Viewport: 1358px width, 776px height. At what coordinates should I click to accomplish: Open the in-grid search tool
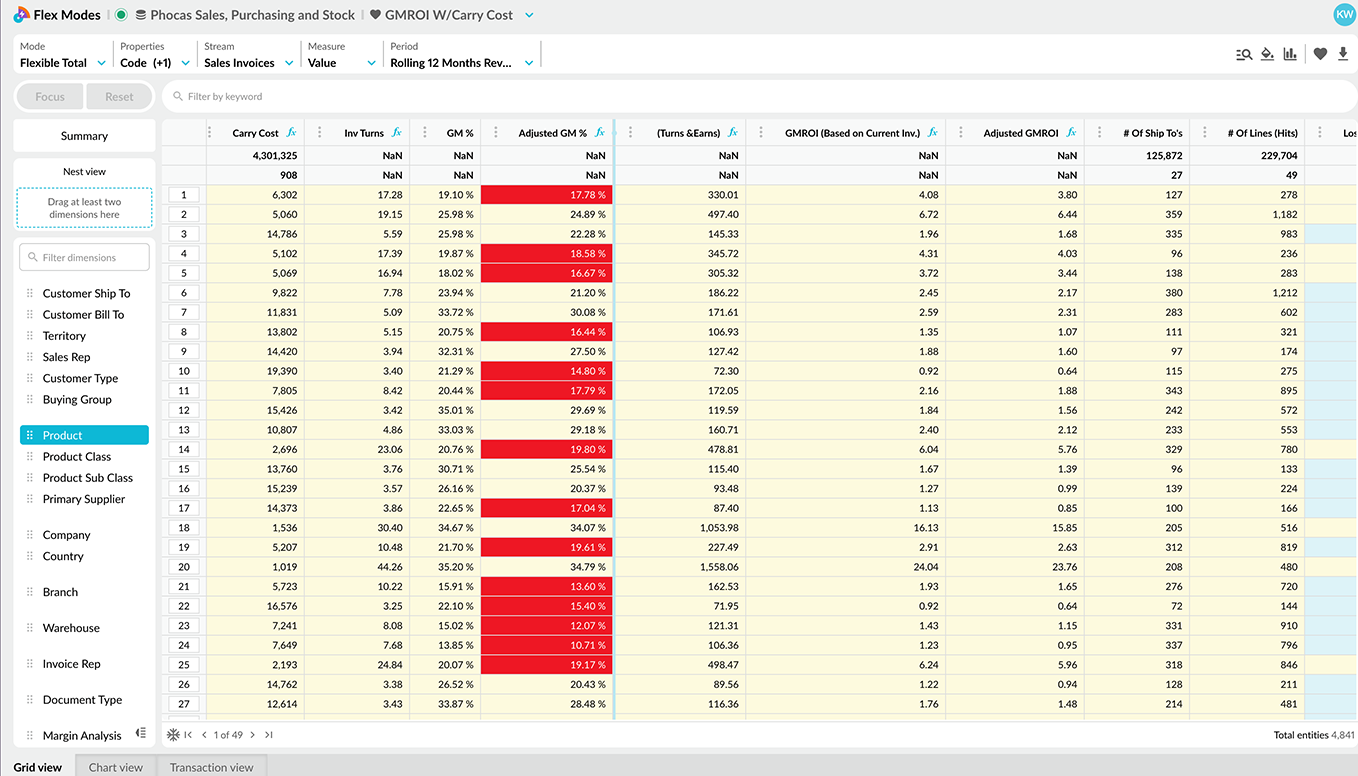[x=1243, y=54]
